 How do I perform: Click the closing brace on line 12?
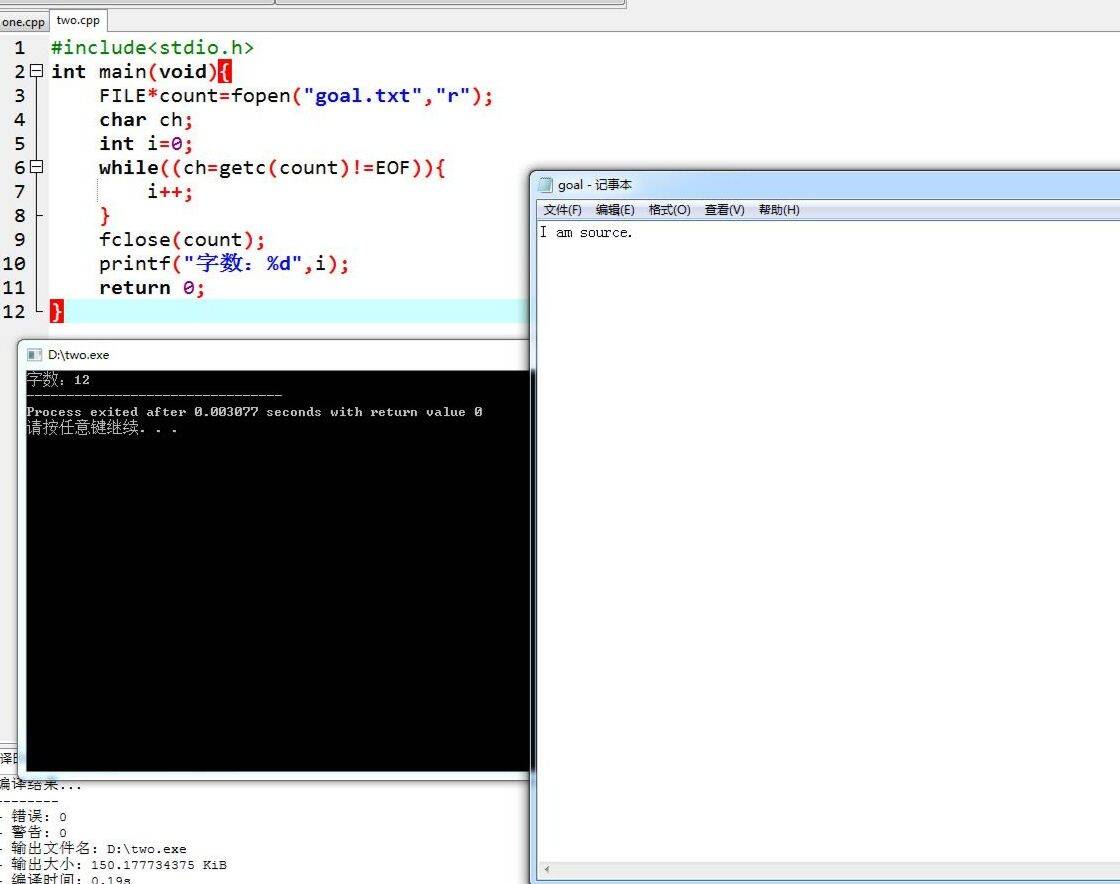(56, 311)
